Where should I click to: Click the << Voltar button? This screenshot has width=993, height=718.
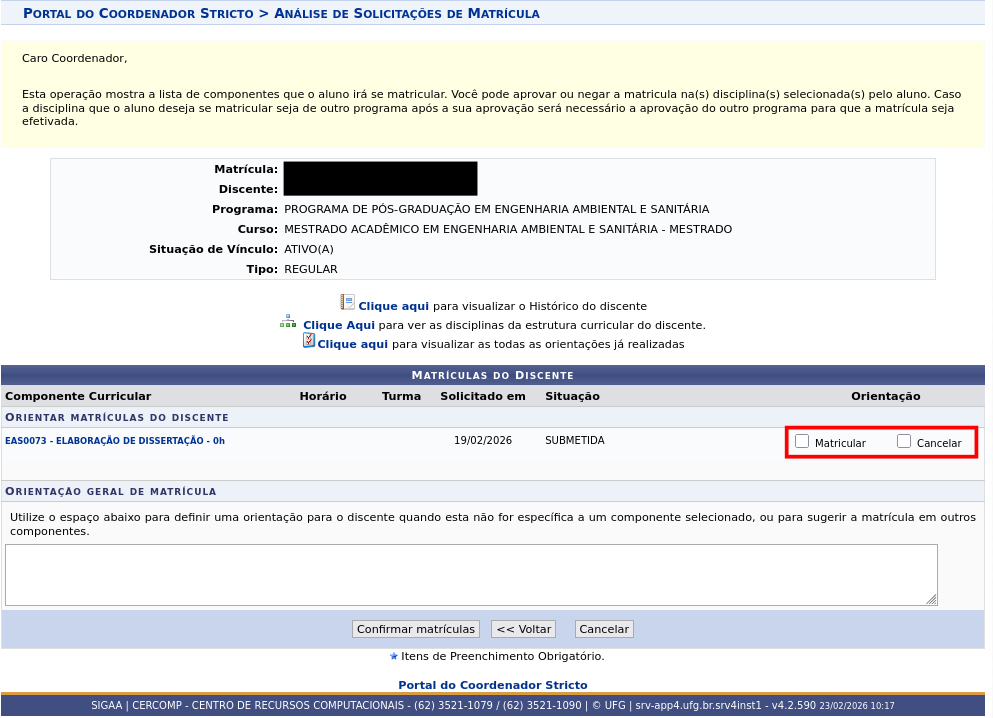click(523, 629)
